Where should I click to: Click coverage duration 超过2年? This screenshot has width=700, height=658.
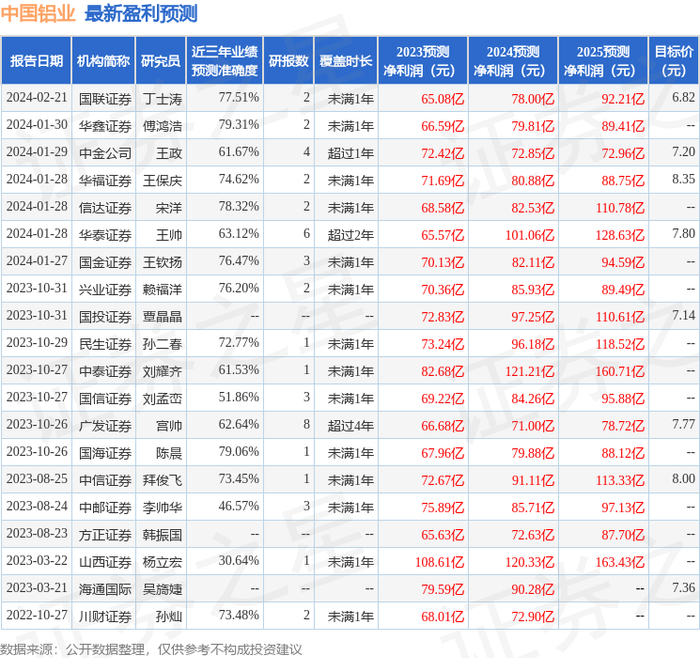(350, 235)
